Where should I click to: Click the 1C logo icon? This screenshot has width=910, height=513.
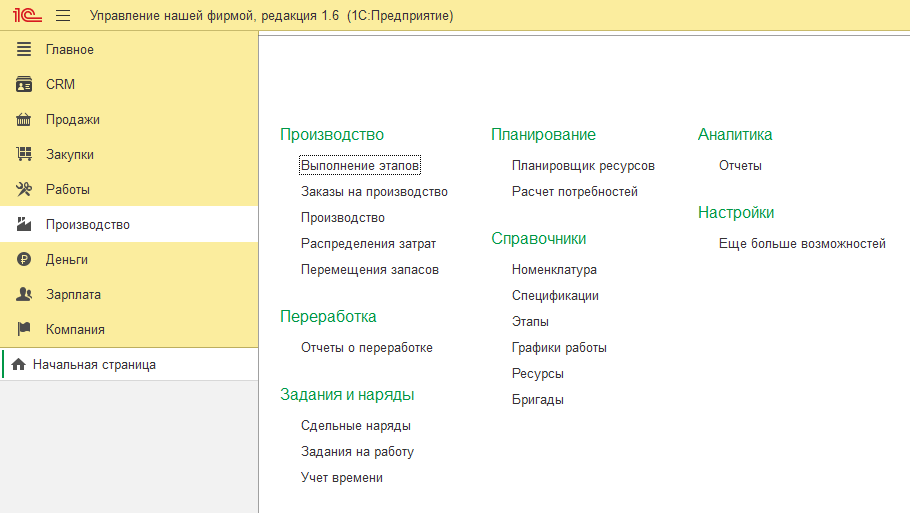(27, 16)
